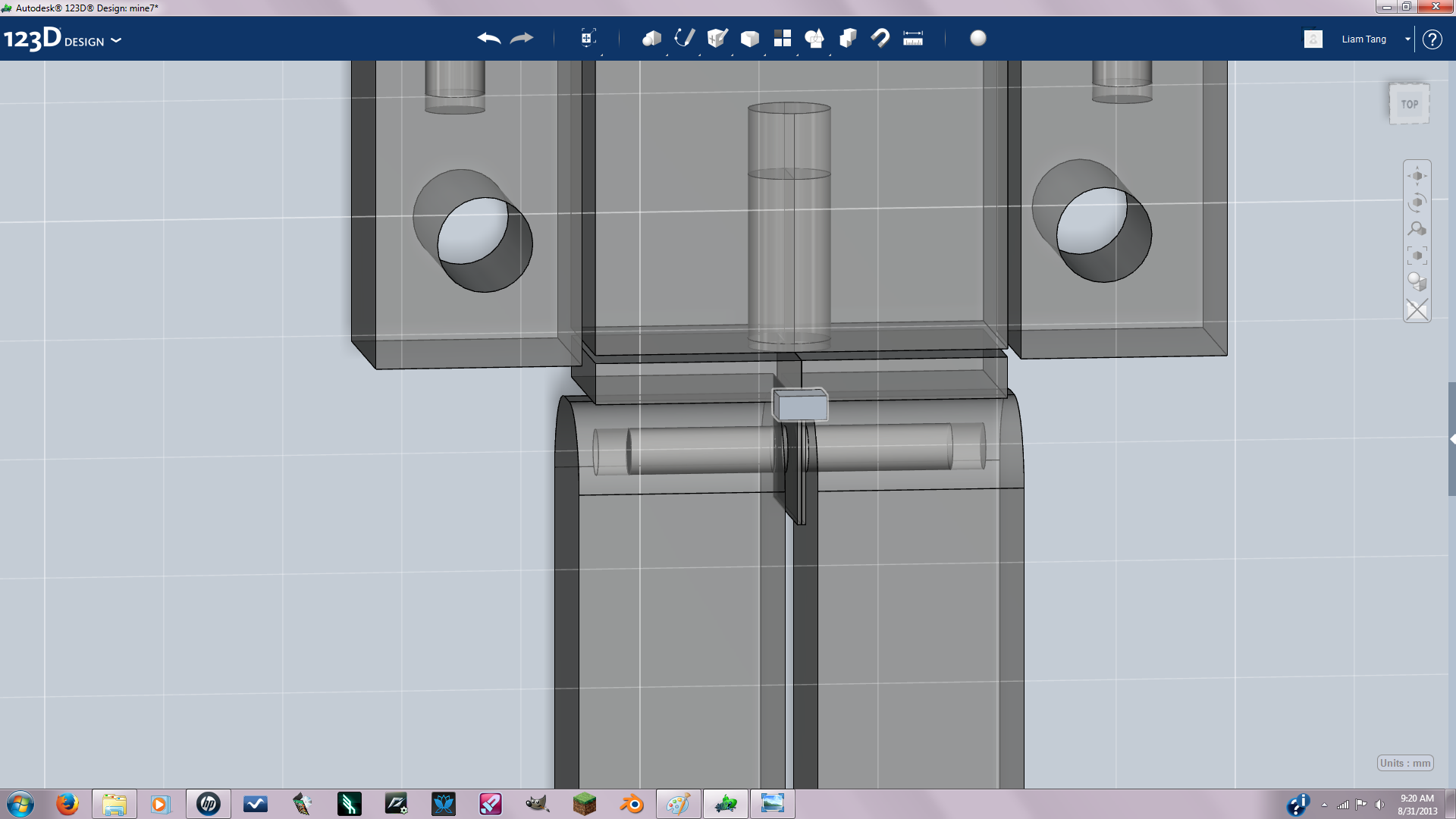This screenshot has width=1456, height=819.
Task: Expand the right side panel arrow
Action: point(1451,439)
